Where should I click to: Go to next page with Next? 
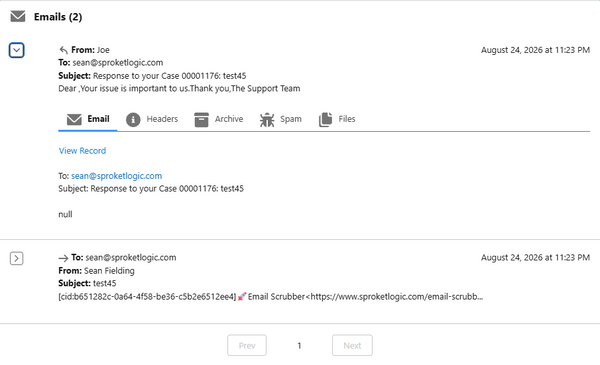coord(352,345)
